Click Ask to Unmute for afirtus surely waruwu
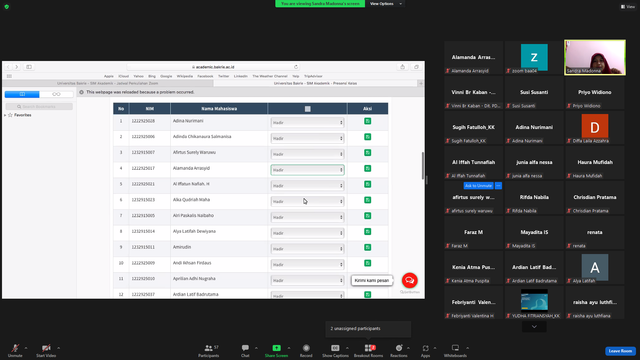The image size is (640, 360). (x=478, y=186)
